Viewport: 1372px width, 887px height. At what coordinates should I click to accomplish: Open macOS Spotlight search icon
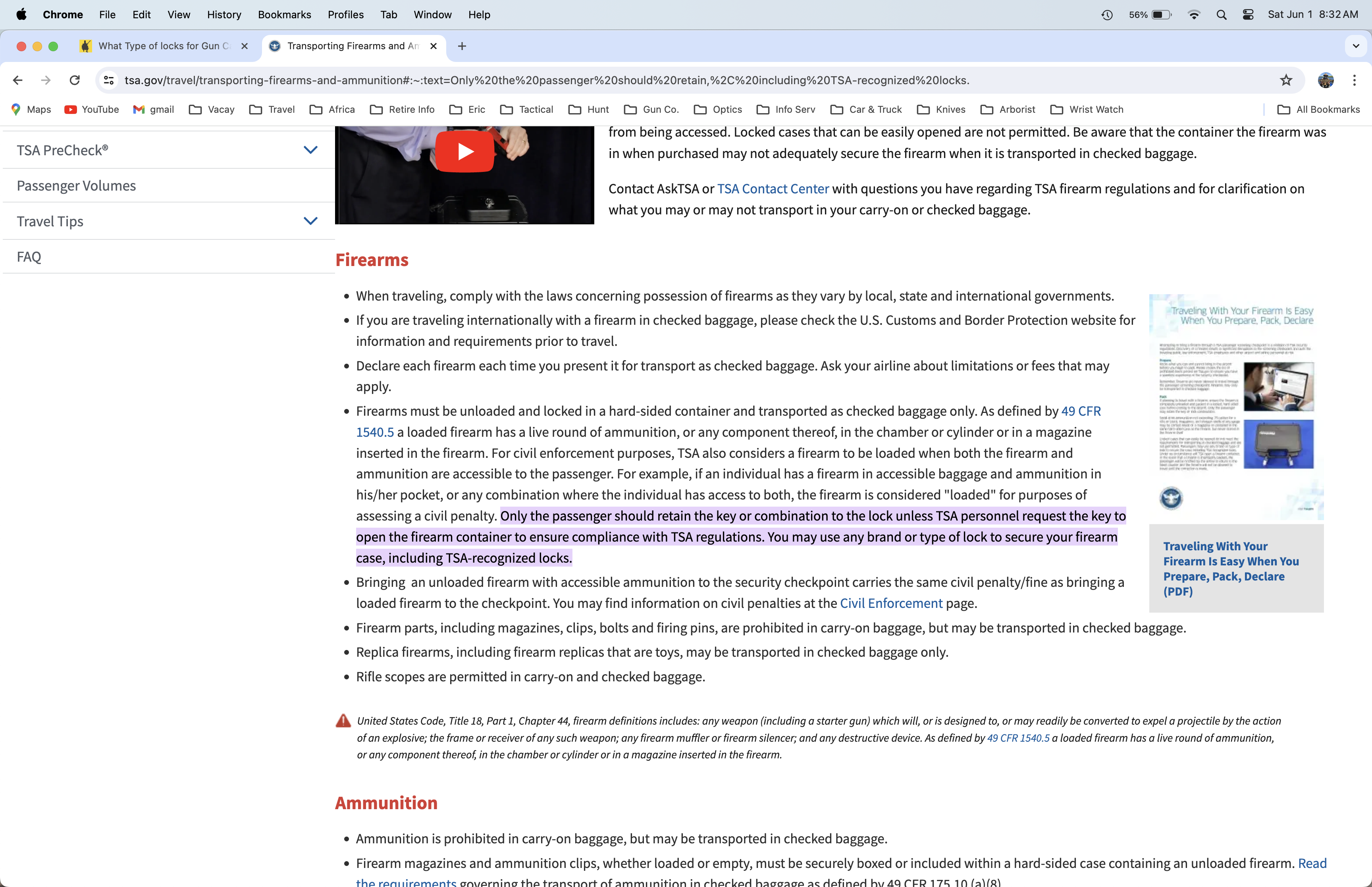(x=1221, y=15)
